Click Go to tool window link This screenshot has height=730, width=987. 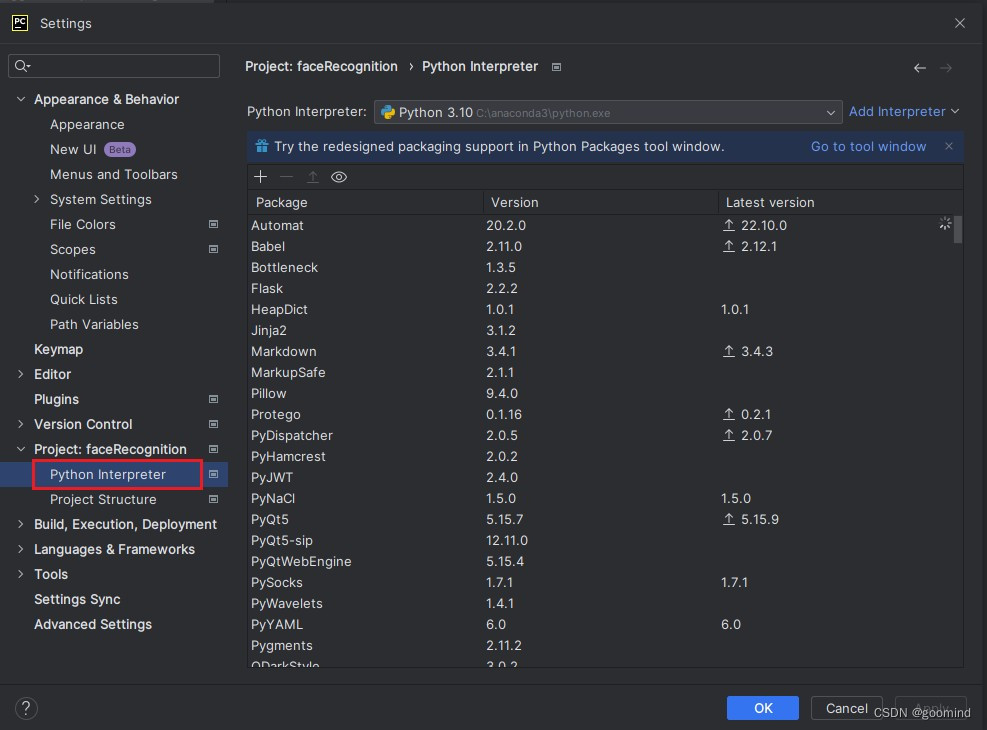pyautogui.click(x=869, y=146)
